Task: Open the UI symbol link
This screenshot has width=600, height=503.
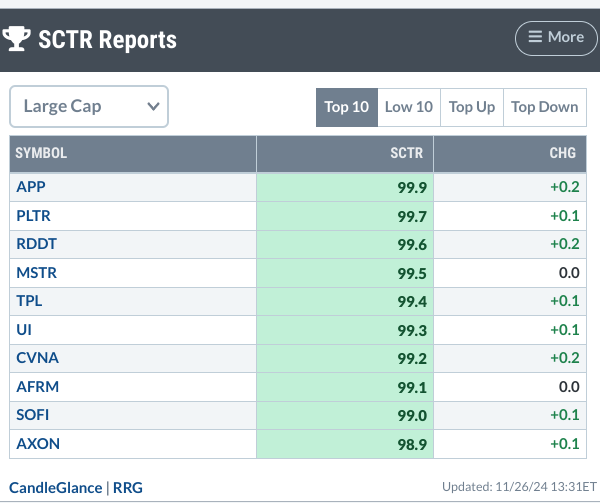Action: tap(24, 330)
